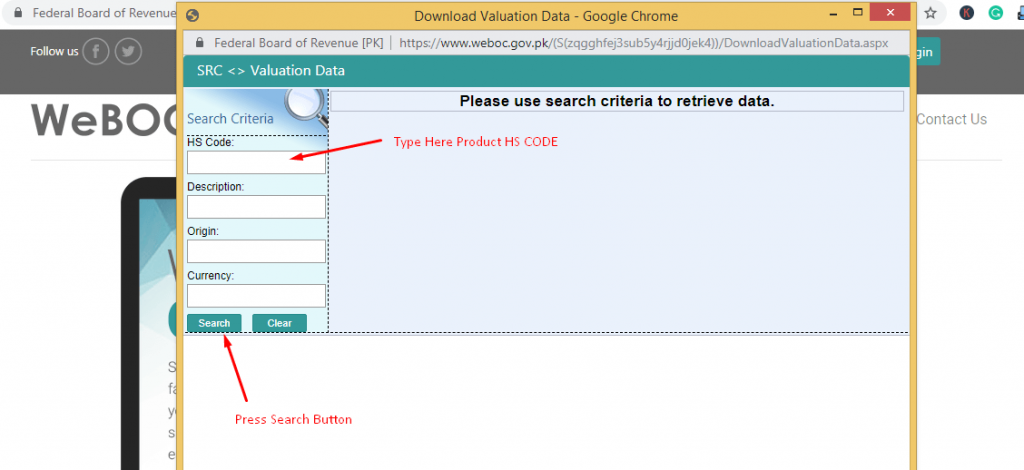Maximize the Download Valuation Data window
The width and height of the screenshot is (1024, 470).
coord(857,12)
